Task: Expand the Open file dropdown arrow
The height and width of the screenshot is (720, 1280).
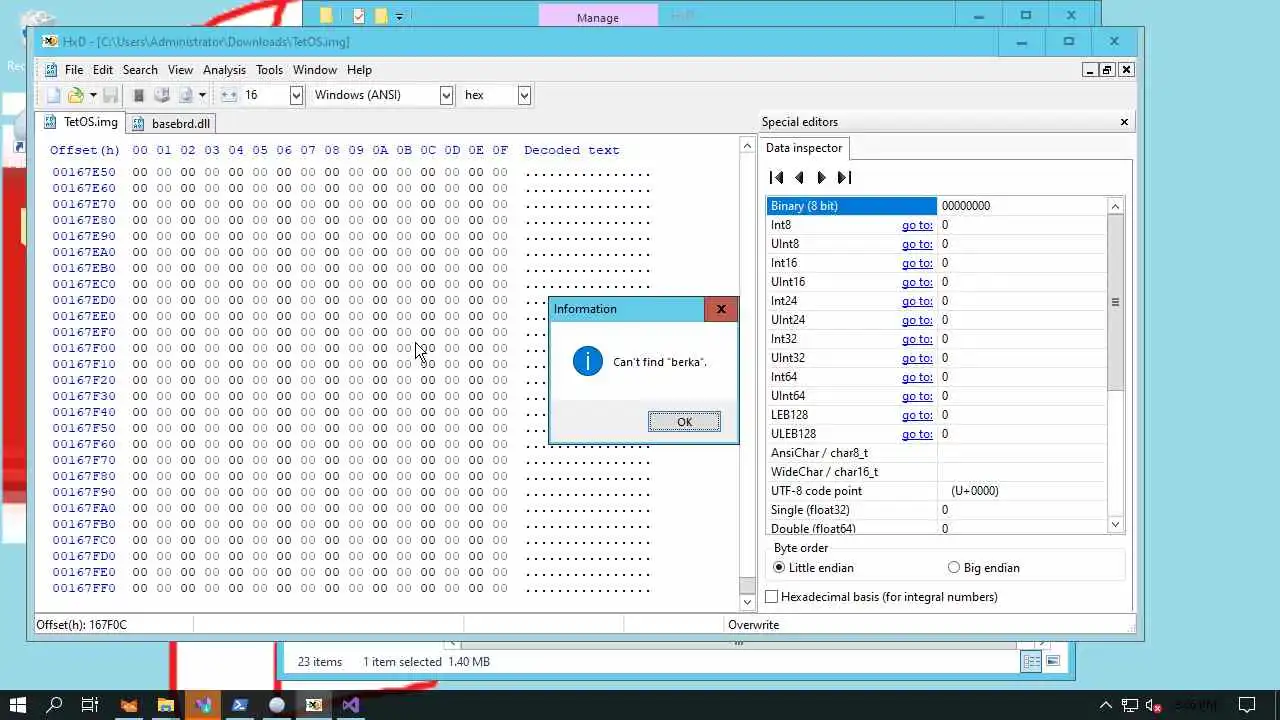Action: click(93, 95)
